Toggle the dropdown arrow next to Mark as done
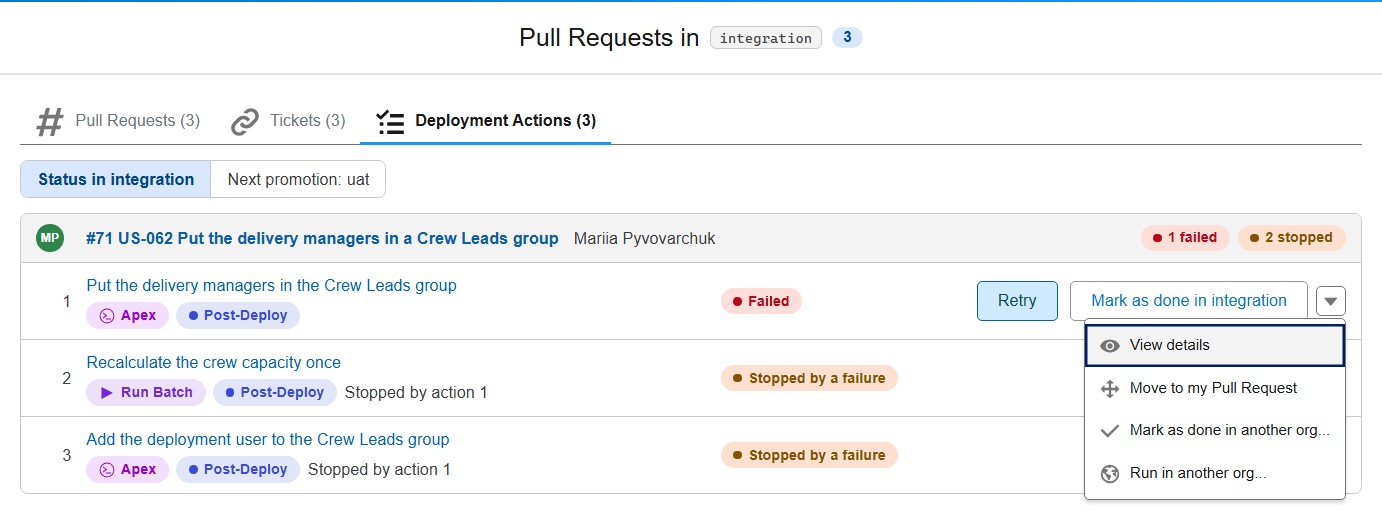The width and height of the screenshot is (1382, 518). point(1331,301)
